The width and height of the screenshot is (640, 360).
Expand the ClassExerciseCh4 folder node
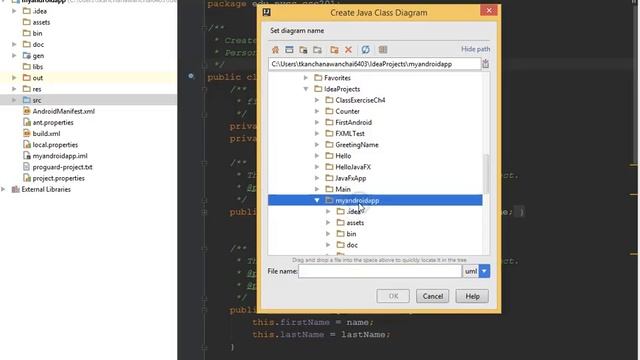click(317, 100)
